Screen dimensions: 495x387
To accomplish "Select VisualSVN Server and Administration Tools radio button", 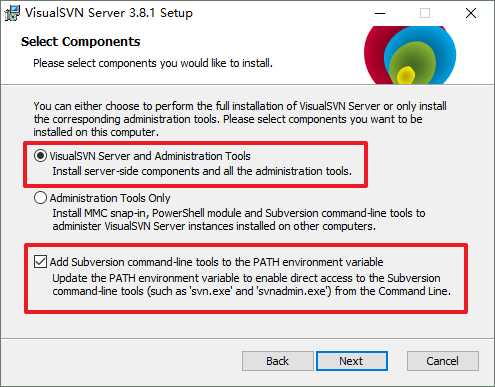I will tap(40, 156).
